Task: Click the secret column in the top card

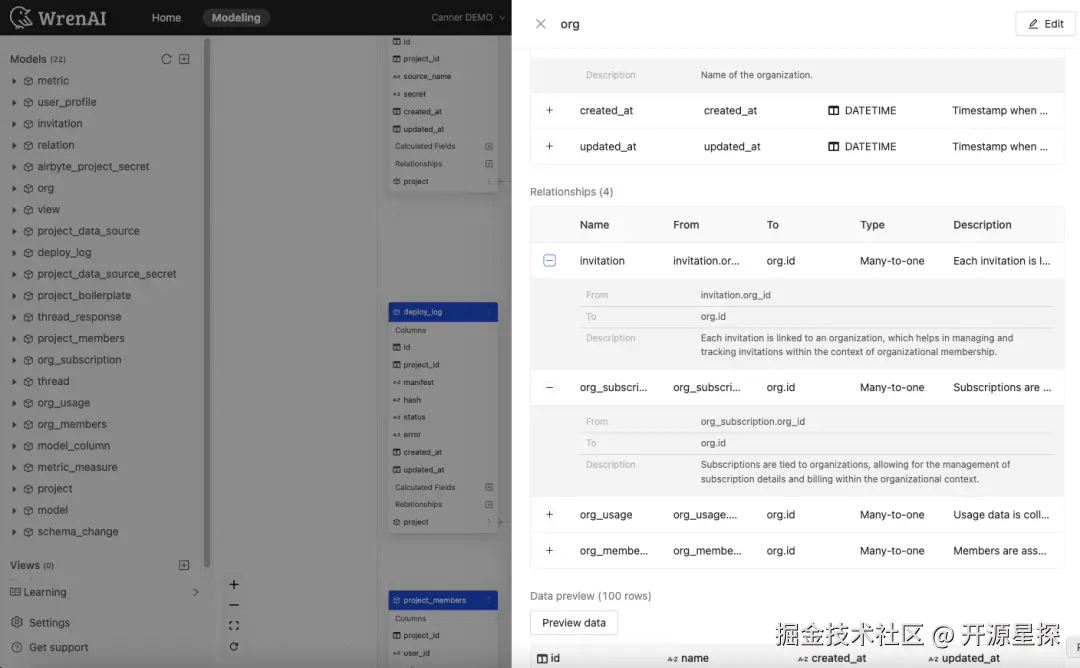Action: coord(414,94)
